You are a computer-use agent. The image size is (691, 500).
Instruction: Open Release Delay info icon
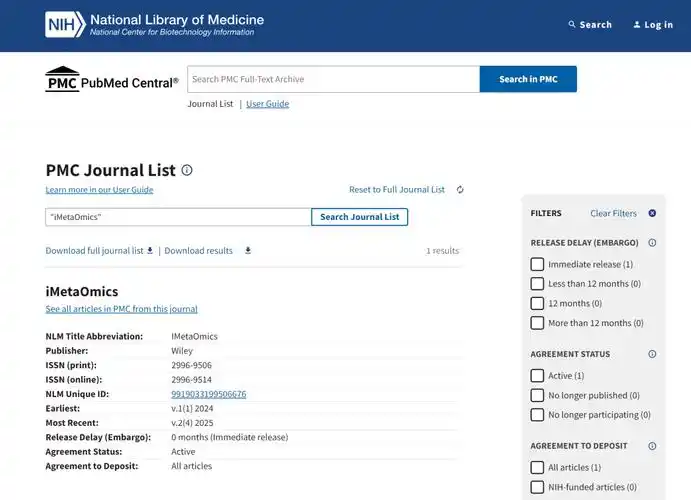[652, 243]
